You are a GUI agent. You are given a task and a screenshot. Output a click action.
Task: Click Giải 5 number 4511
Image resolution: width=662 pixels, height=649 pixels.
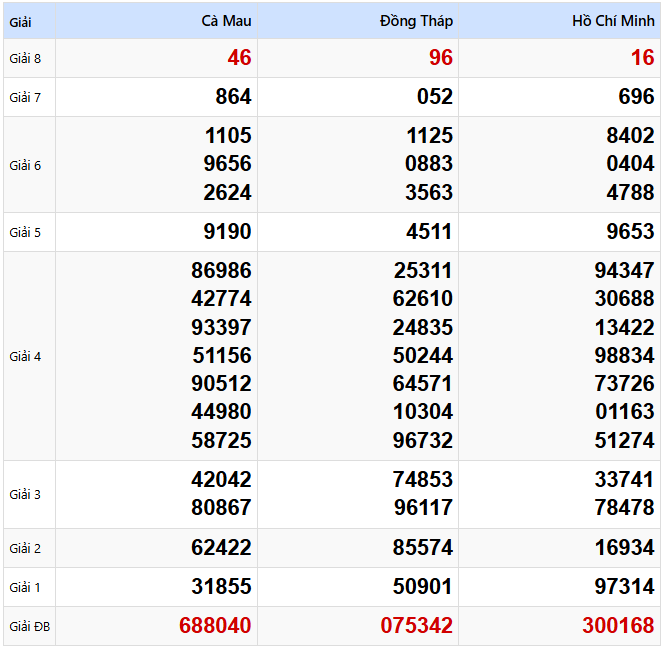[x=430, y=232]
